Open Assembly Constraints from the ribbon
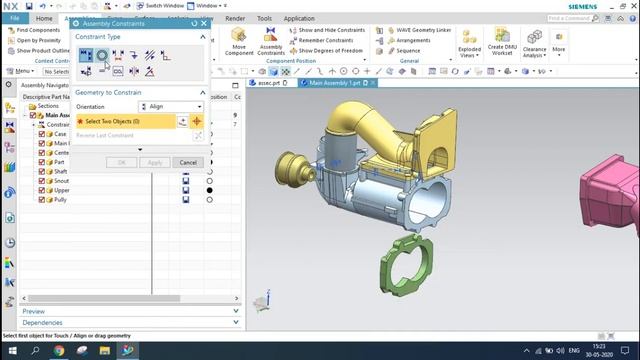 [x=271, y=41]
